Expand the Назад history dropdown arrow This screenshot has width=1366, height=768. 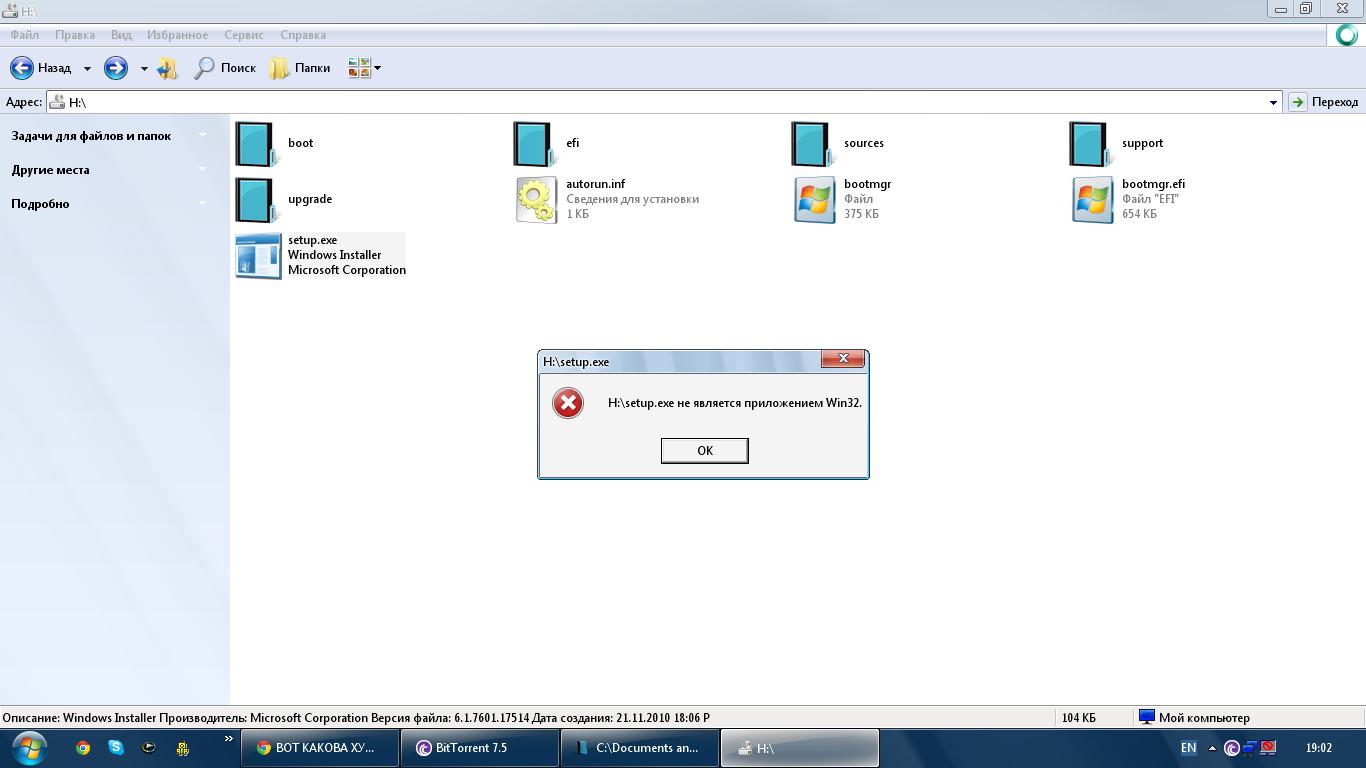pos(87,68)
